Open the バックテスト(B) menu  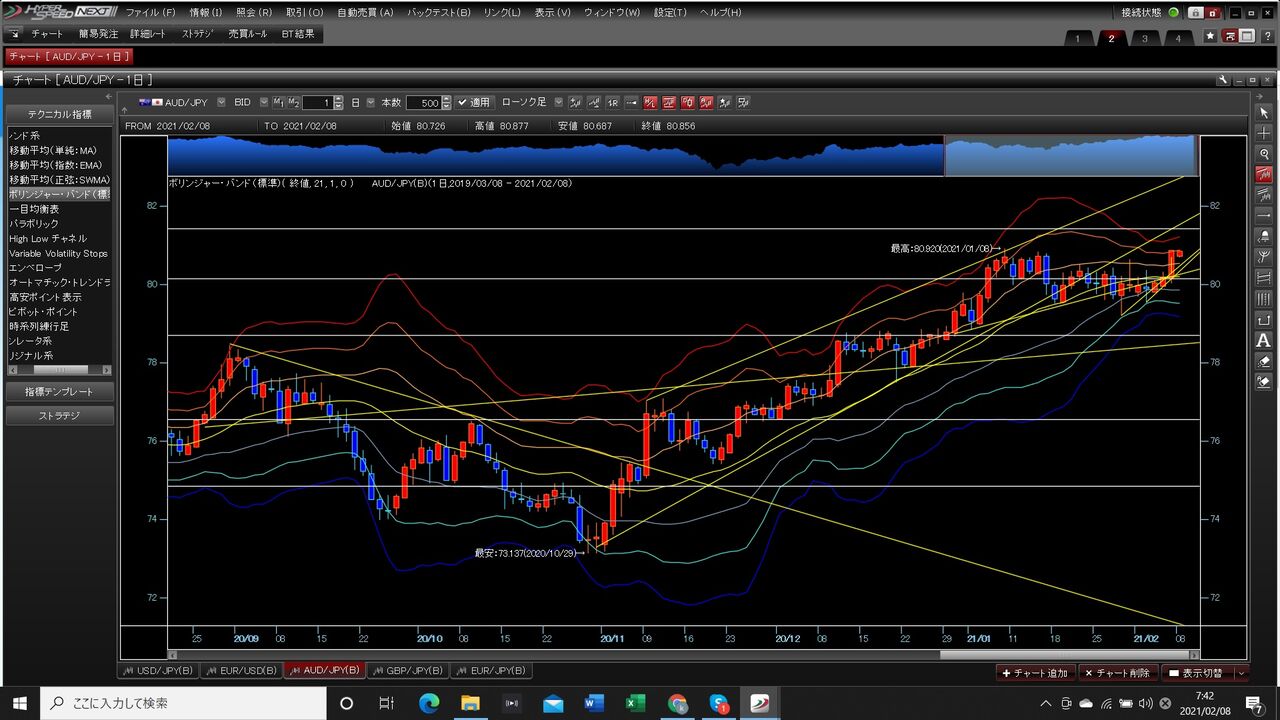click(x=438, y=13)
